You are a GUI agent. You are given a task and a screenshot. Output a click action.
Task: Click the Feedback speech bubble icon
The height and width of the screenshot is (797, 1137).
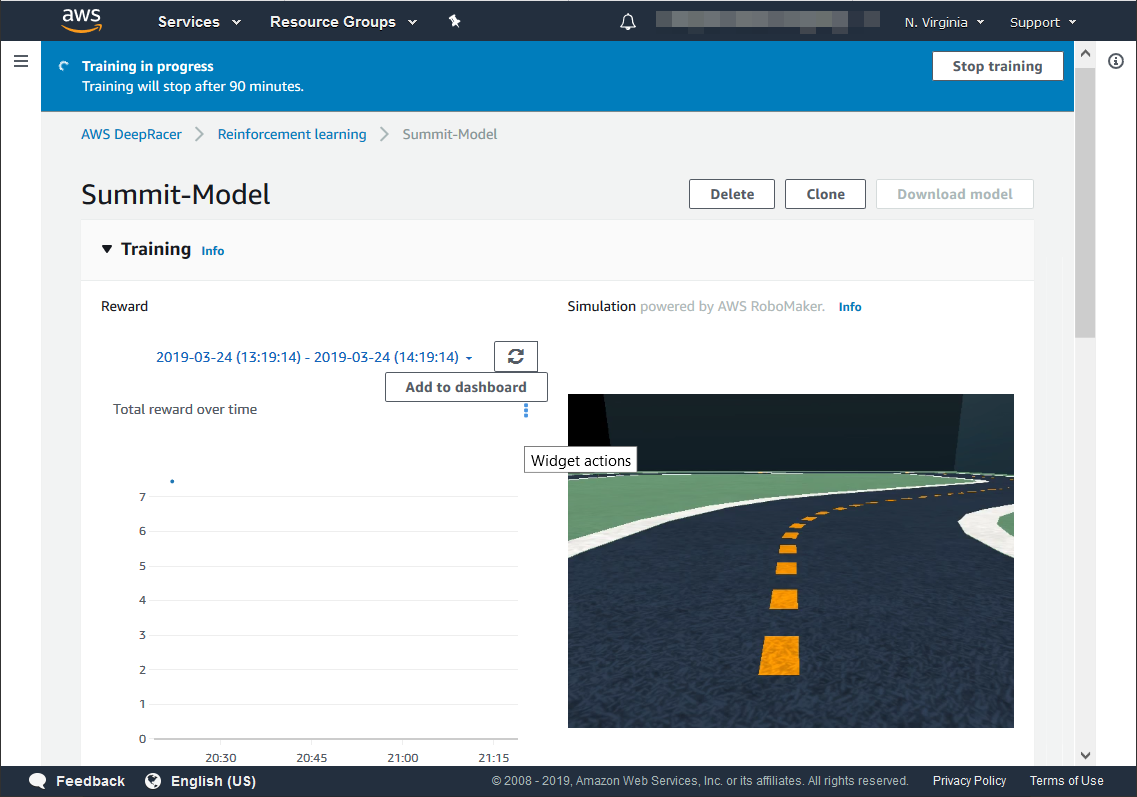[x=38, y=781]
